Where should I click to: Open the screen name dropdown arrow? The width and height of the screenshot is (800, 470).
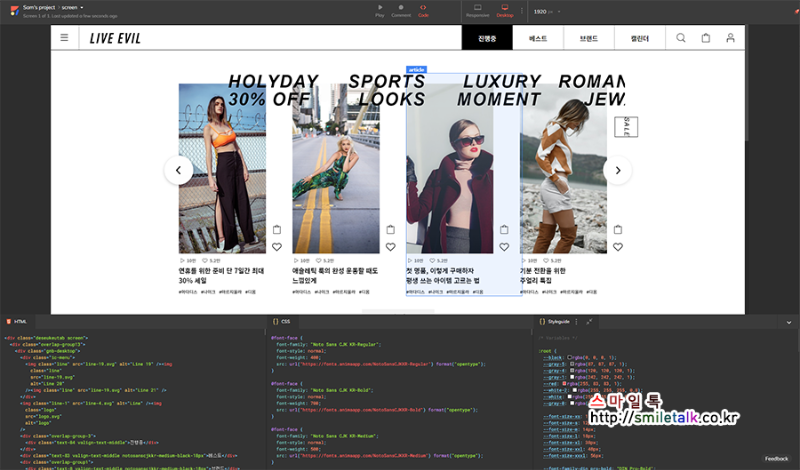(82, 8)
